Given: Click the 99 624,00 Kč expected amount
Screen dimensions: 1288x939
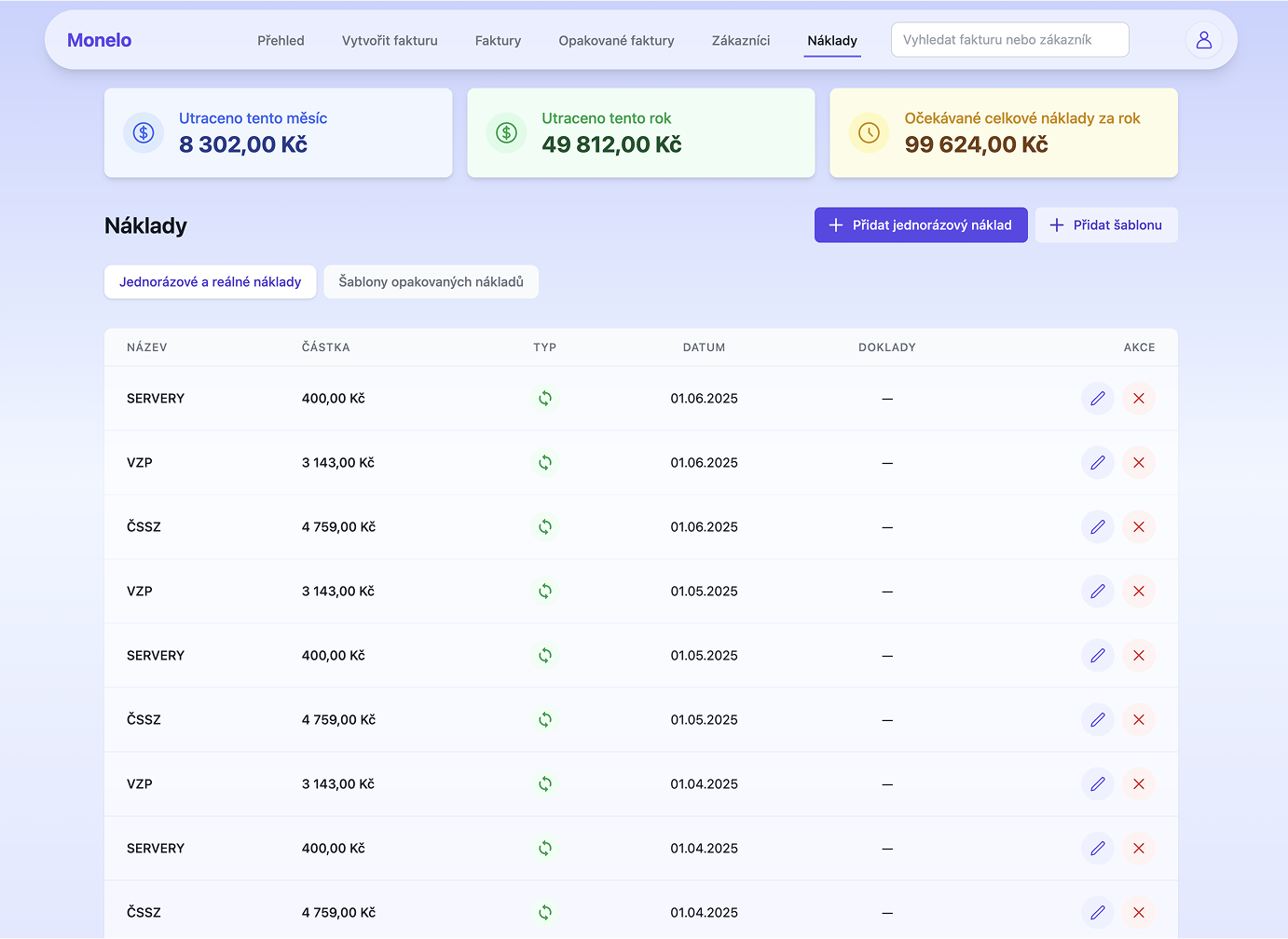Looking at the screenshot, I should (976, 144).
